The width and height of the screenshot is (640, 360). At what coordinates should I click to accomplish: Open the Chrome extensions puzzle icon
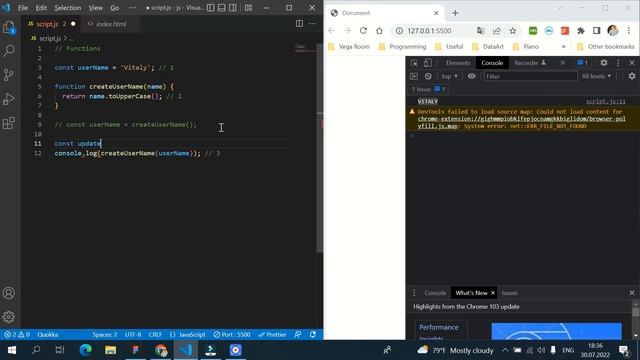(581, 31)
